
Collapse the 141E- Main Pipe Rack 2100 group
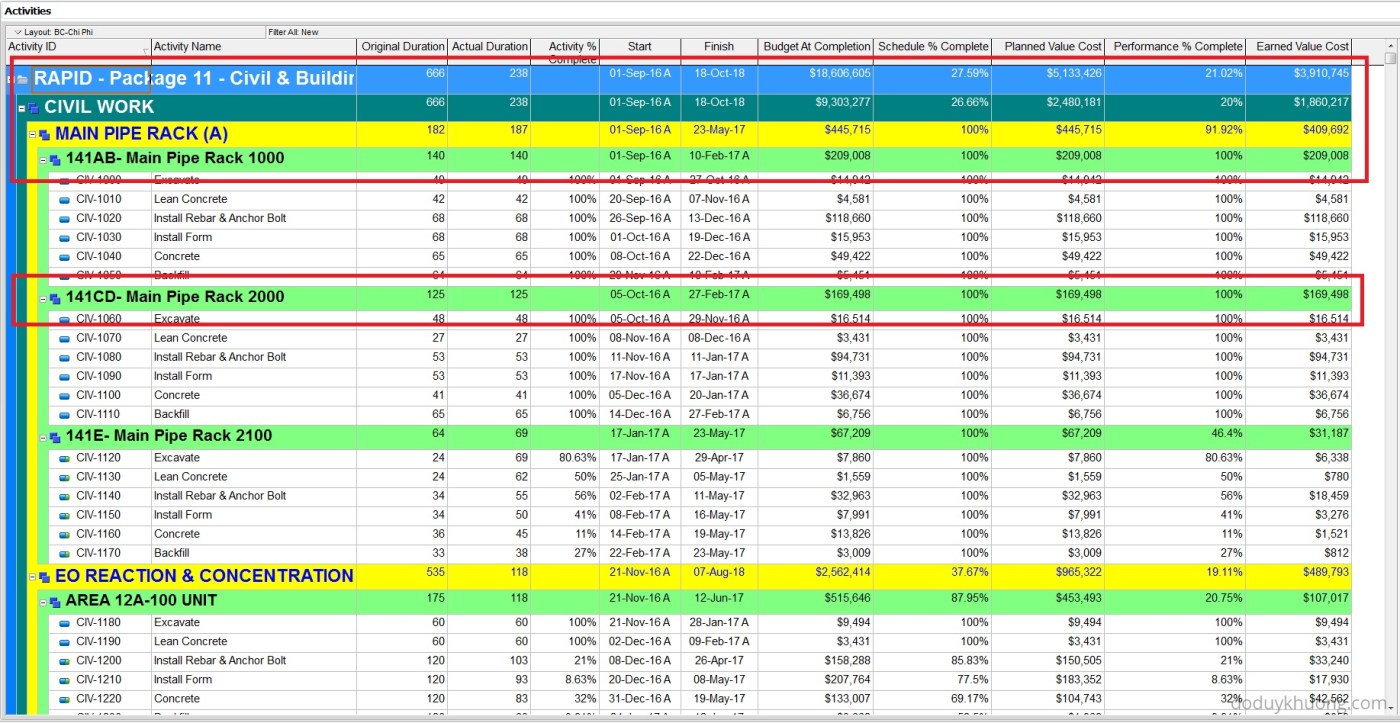click(43, 437)
